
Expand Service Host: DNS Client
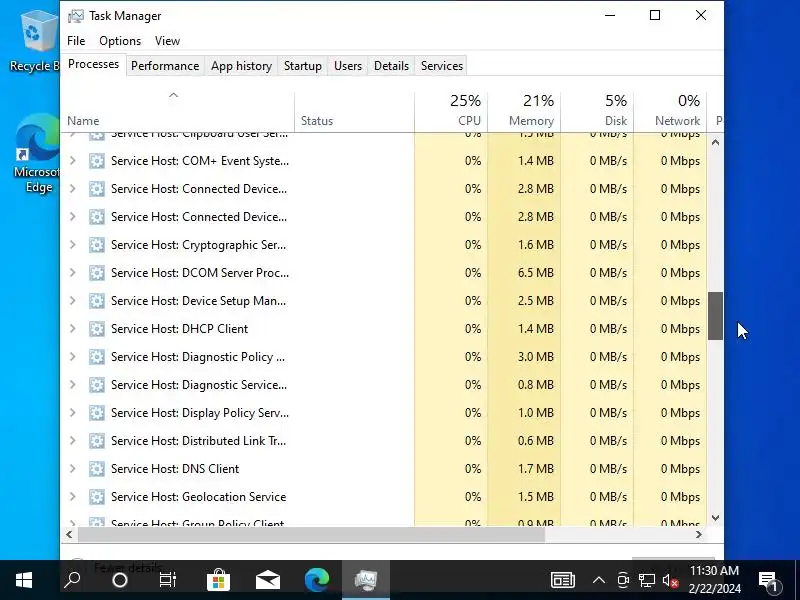click(x=72, y=469)
